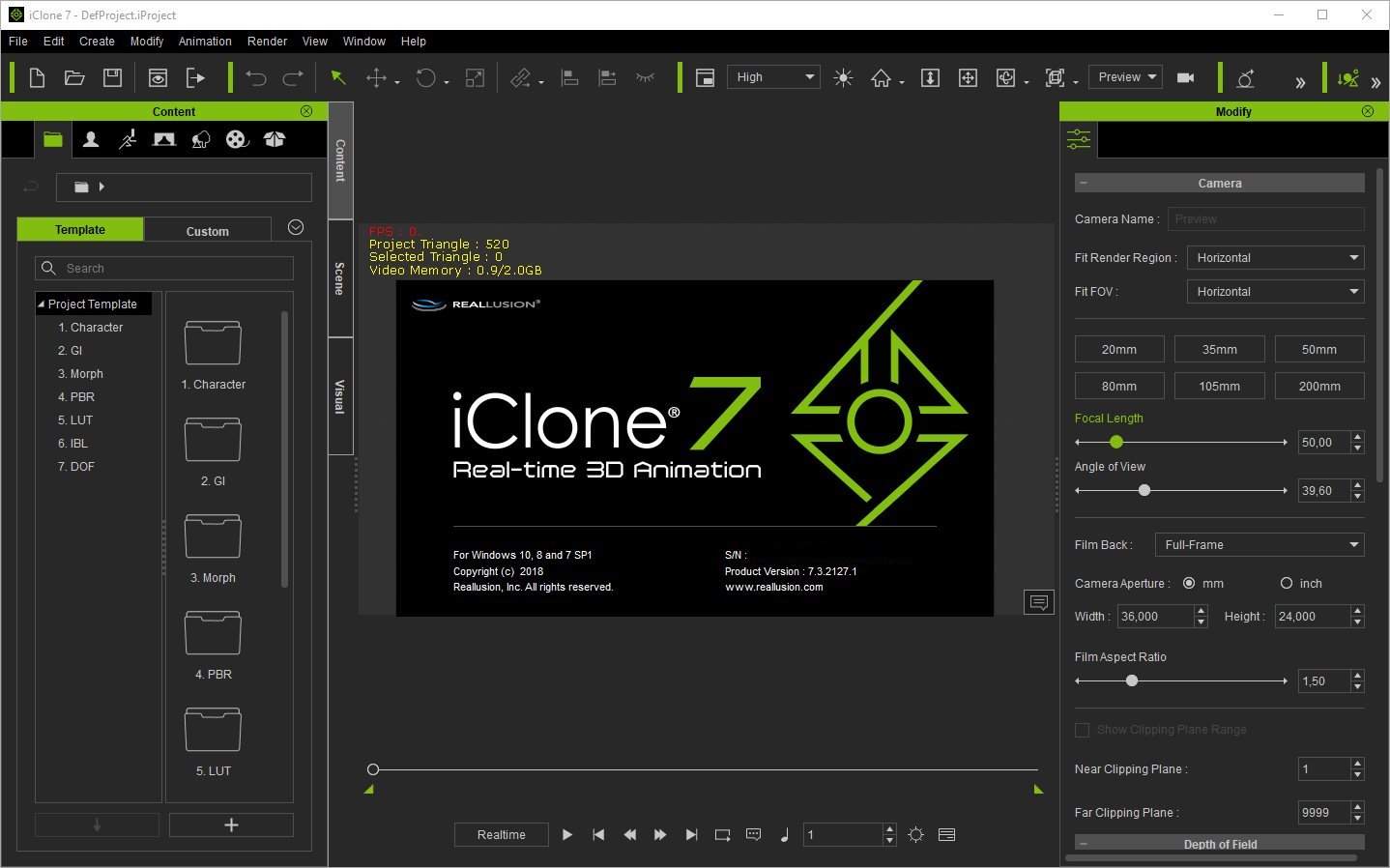The image size is (1390, 868).
Task: Select the mm Camera Aperture radio button
Action: [x=1189, y=583]
